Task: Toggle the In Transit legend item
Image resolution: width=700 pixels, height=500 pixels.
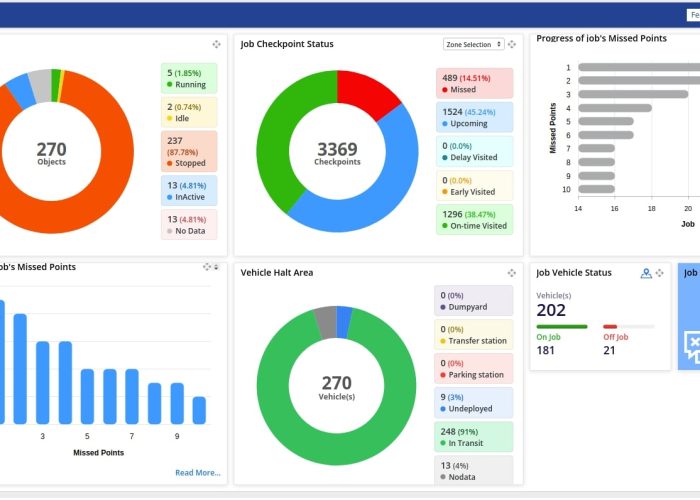Action: coord(474,436)
